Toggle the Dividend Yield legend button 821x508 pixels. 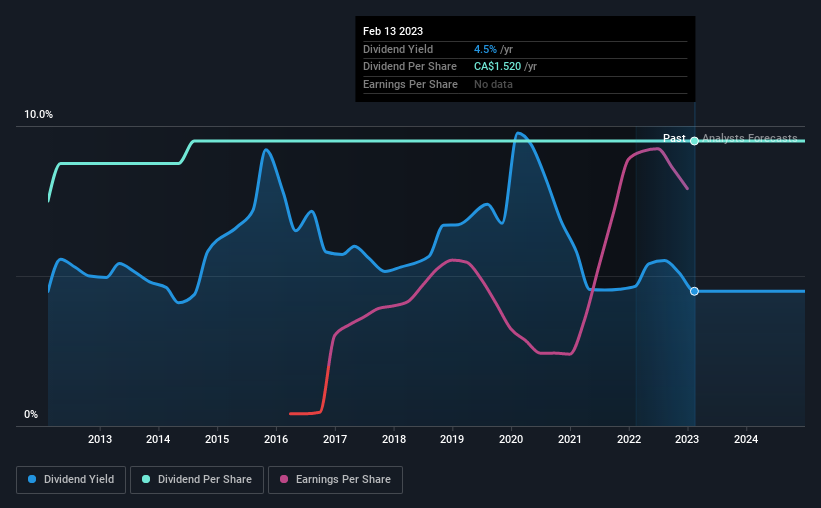coord(71,480)
